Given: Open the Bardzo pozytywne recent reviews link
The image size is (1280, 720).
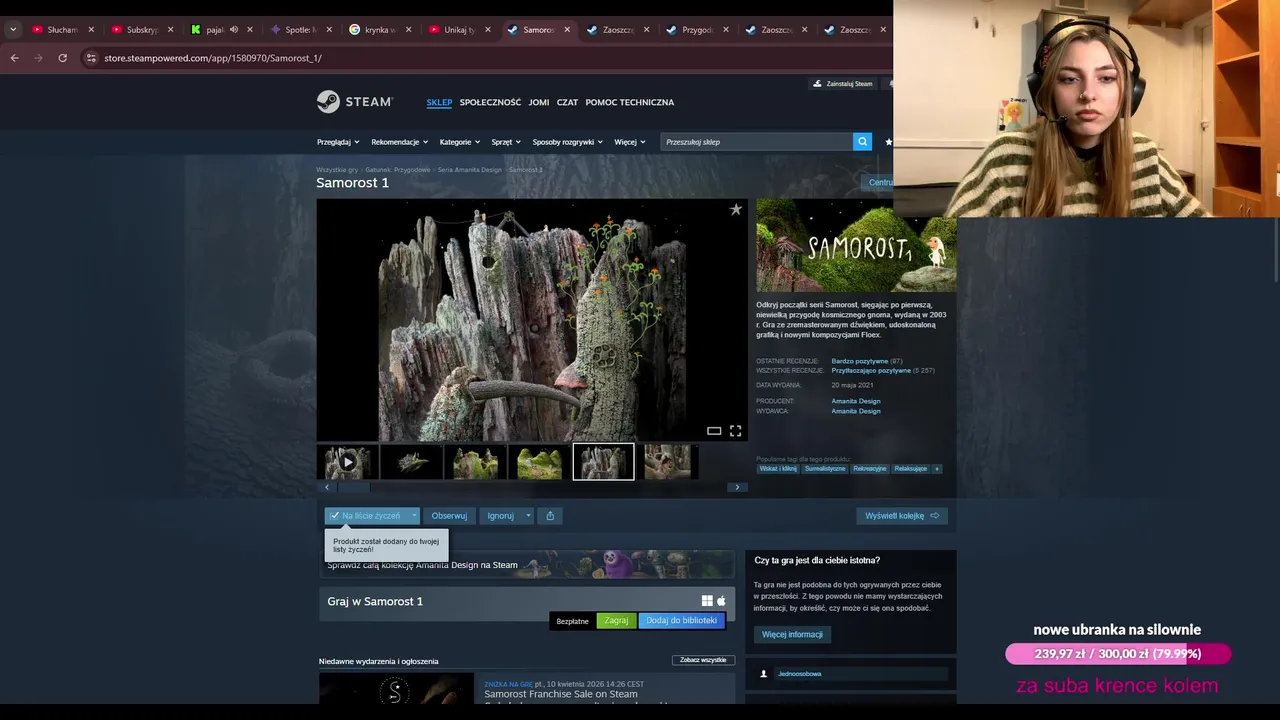Looking at the screenshot, I should coord(859,361).
